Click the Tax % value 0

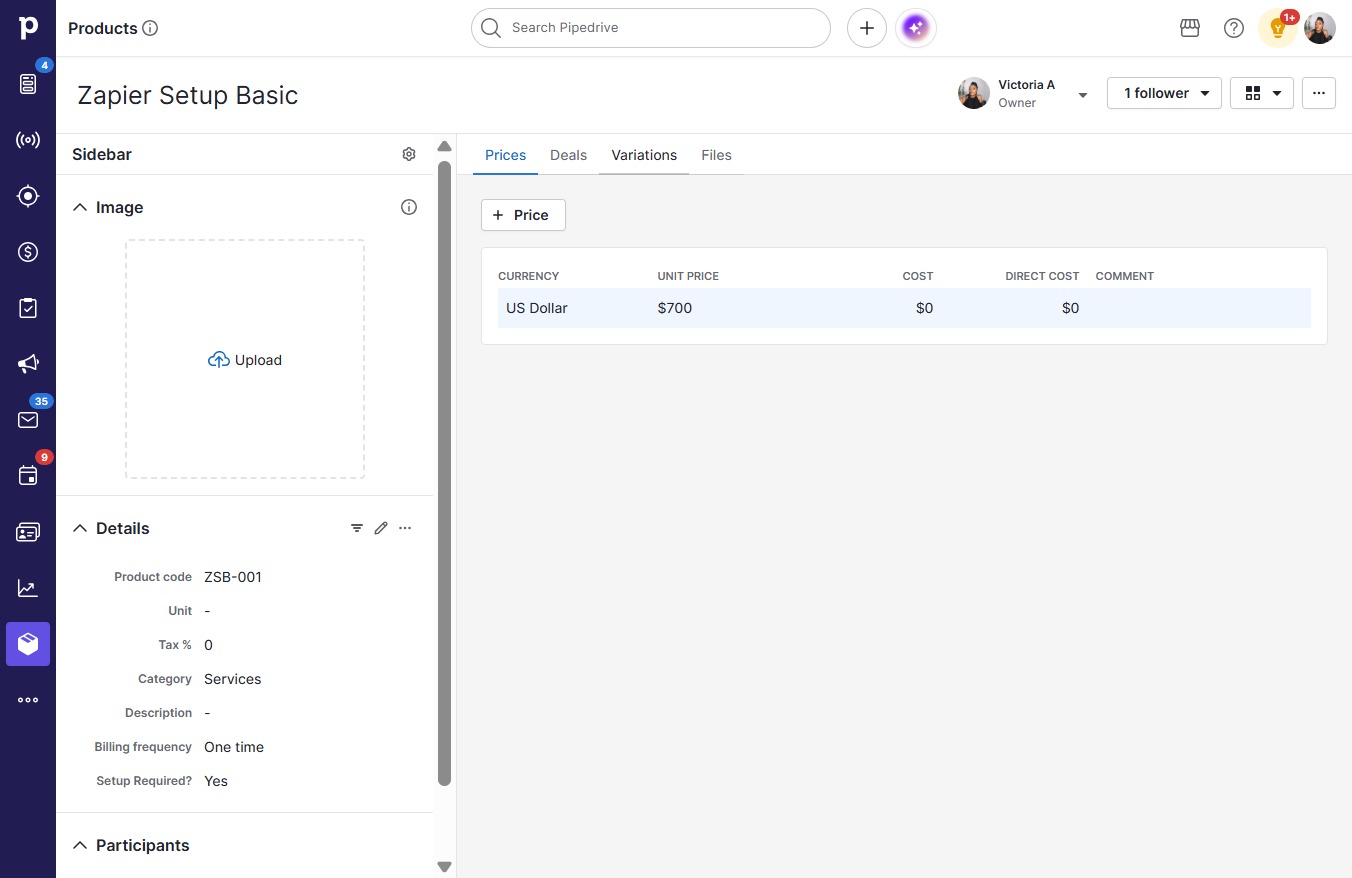pos(208,645)
